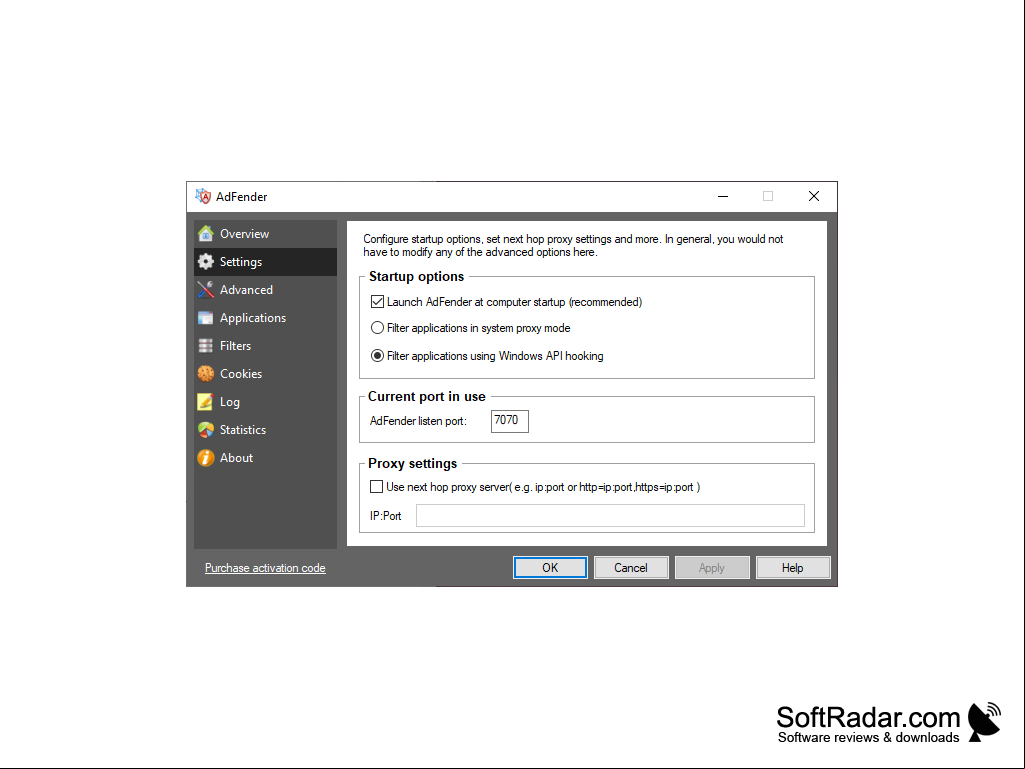Click the AdFender listen port label
This screenshot has width=1025, height=769.
(418, 421)
